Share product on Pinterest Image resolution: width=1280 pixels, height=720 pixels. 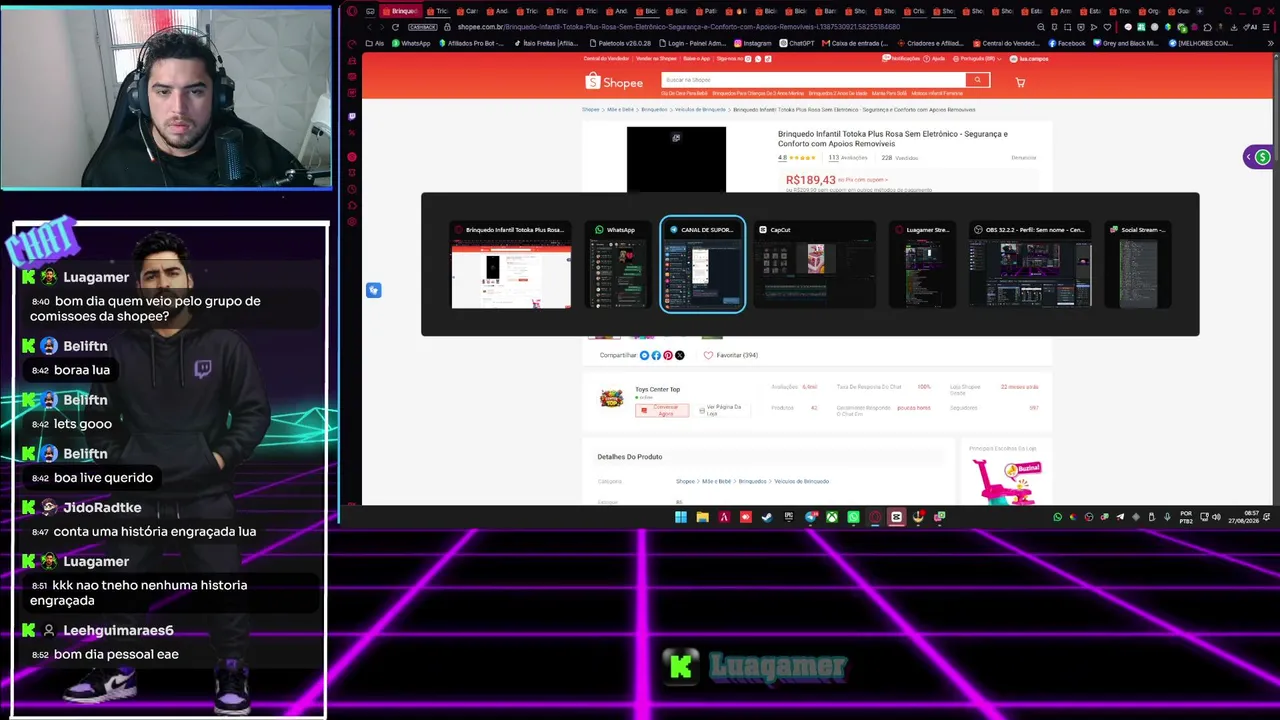(x=668, y=355)
